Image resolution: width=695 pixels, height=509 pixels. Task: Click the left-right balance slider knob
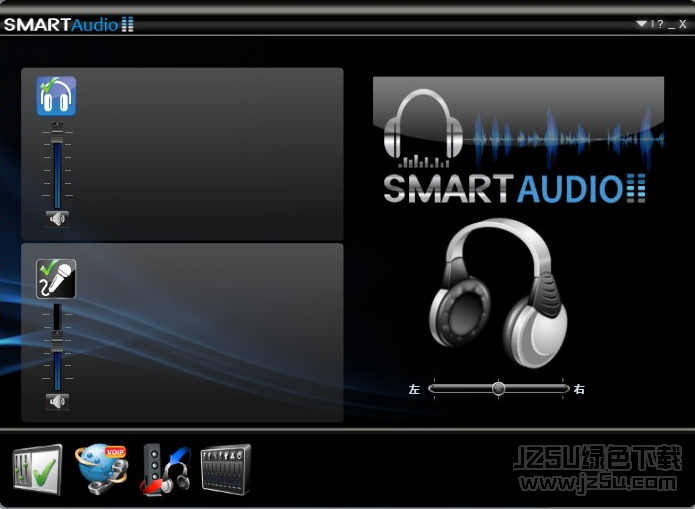tap(499, 388)
